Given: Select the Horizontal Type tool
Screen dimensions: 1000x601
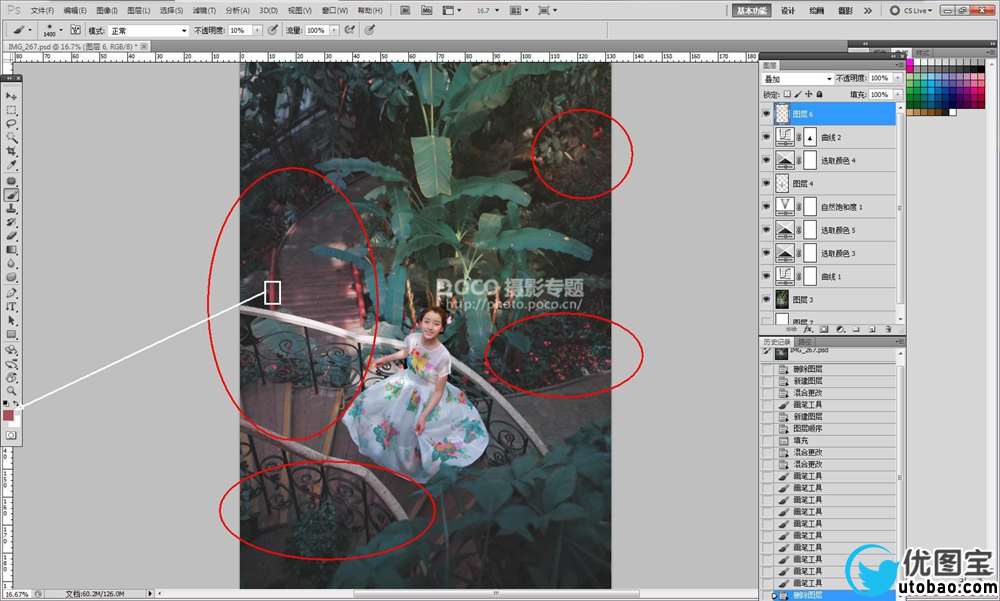Looking at the screenshot, I should [x=11, y=306].
